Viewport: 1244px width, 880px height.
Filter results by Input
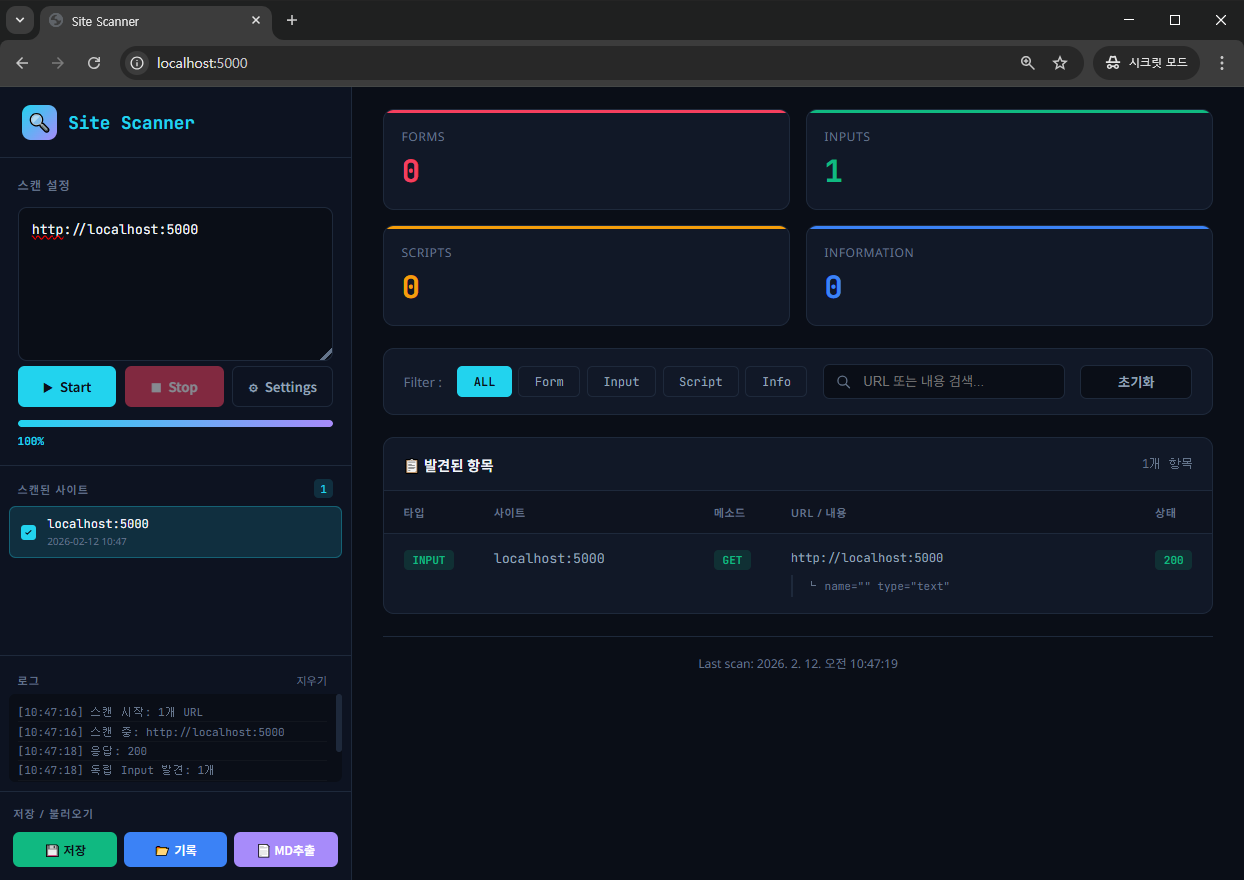click(621, 382)
